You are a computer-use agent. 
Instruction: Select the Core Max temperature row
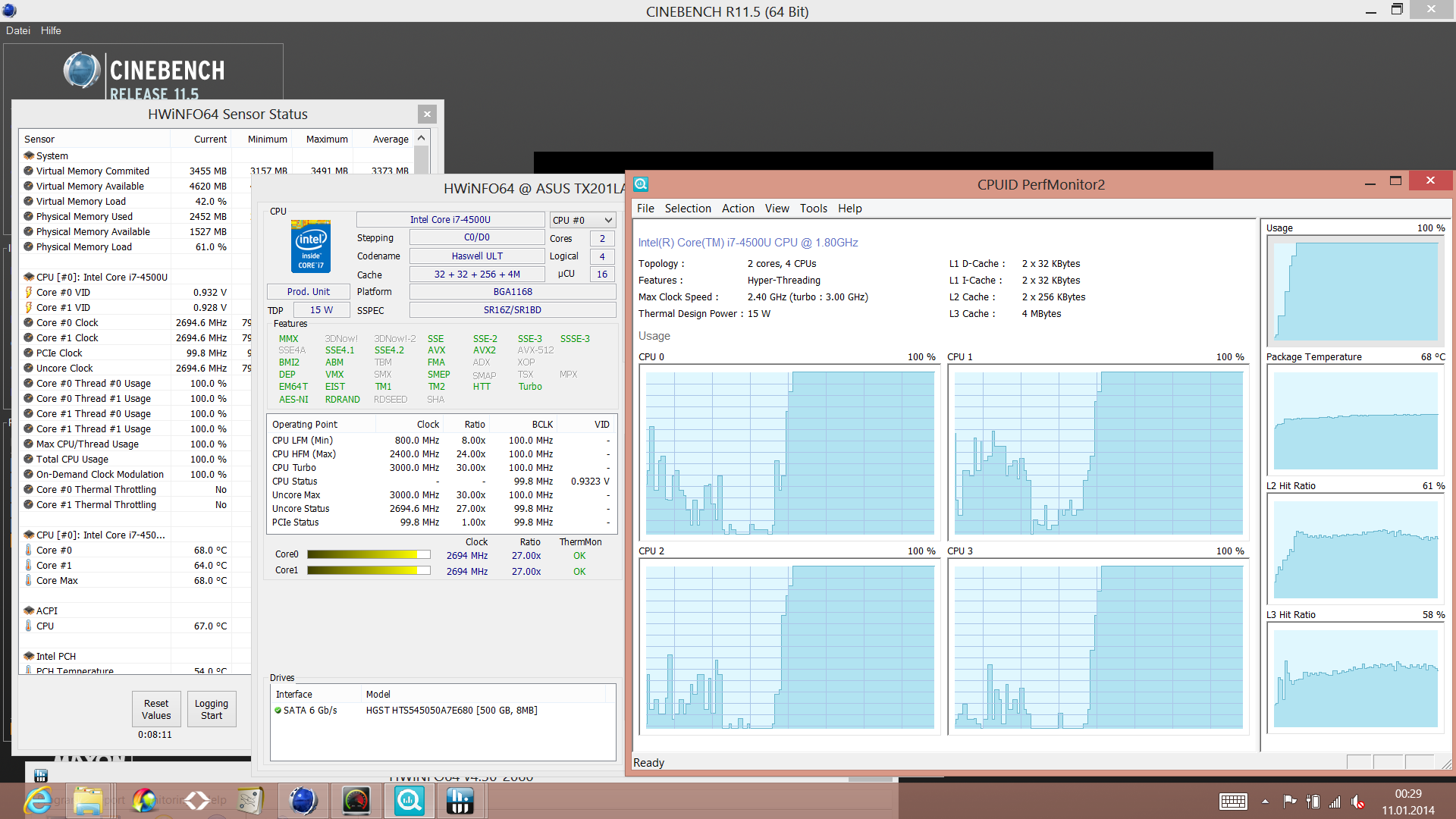click(133, 581)
